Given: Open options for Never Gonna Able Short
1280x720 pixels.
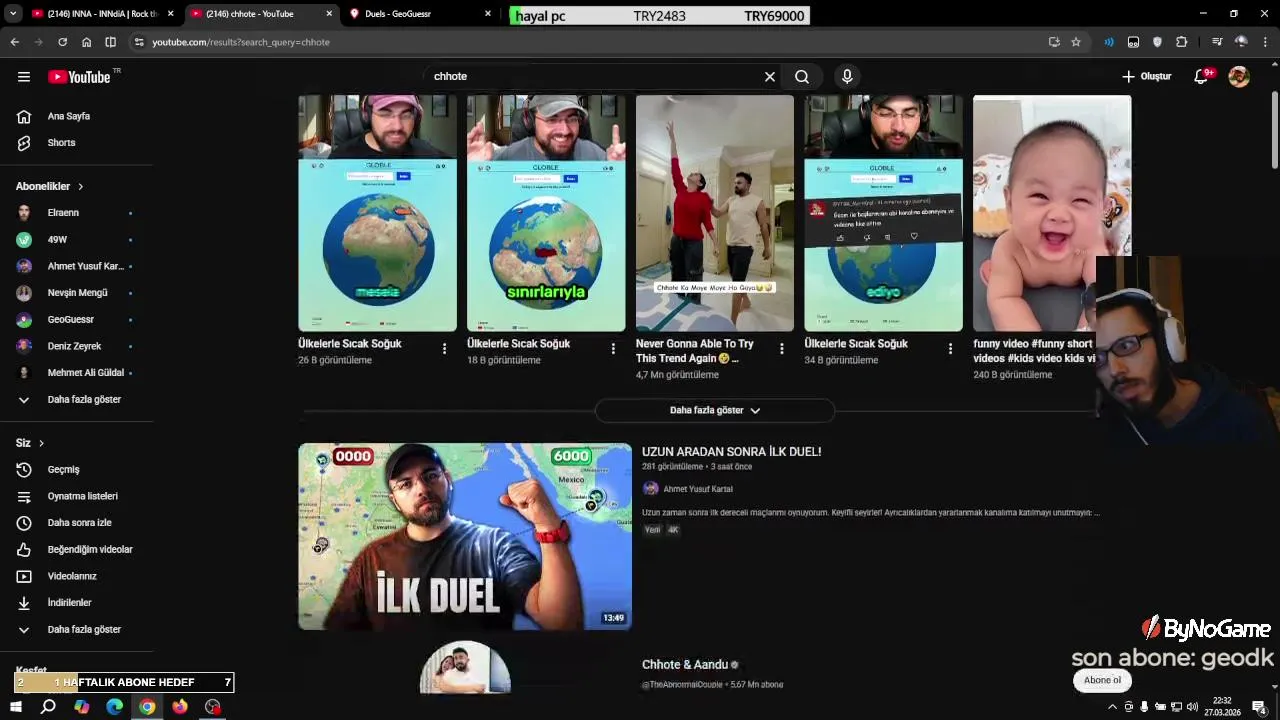Looking at the screenshot, I should tap(782, 348).
